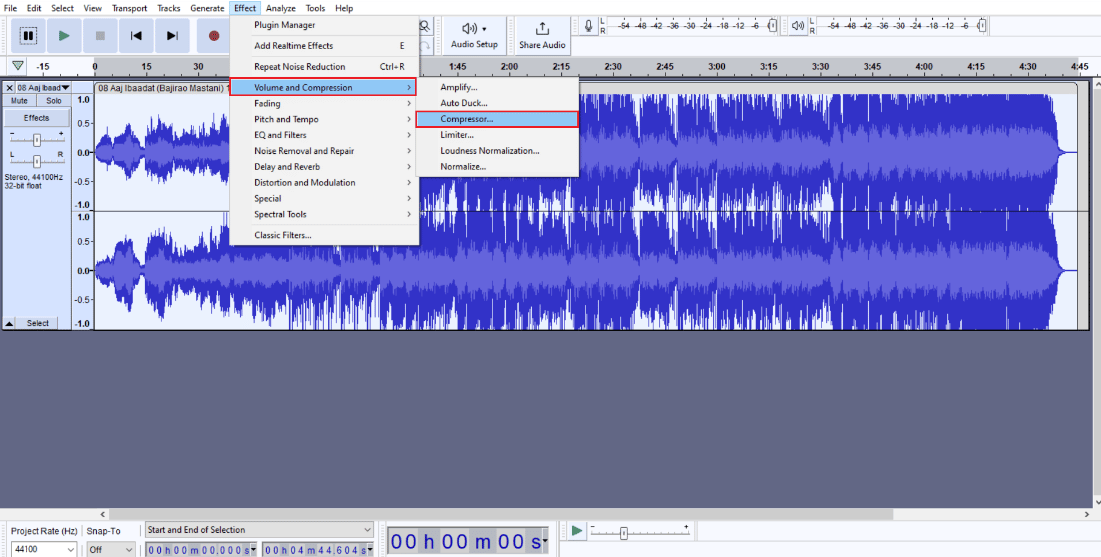The width and height of the screenshot is (1101, 557).
Task: Expand the Special submenu
Action: click(x=324, y=198)
